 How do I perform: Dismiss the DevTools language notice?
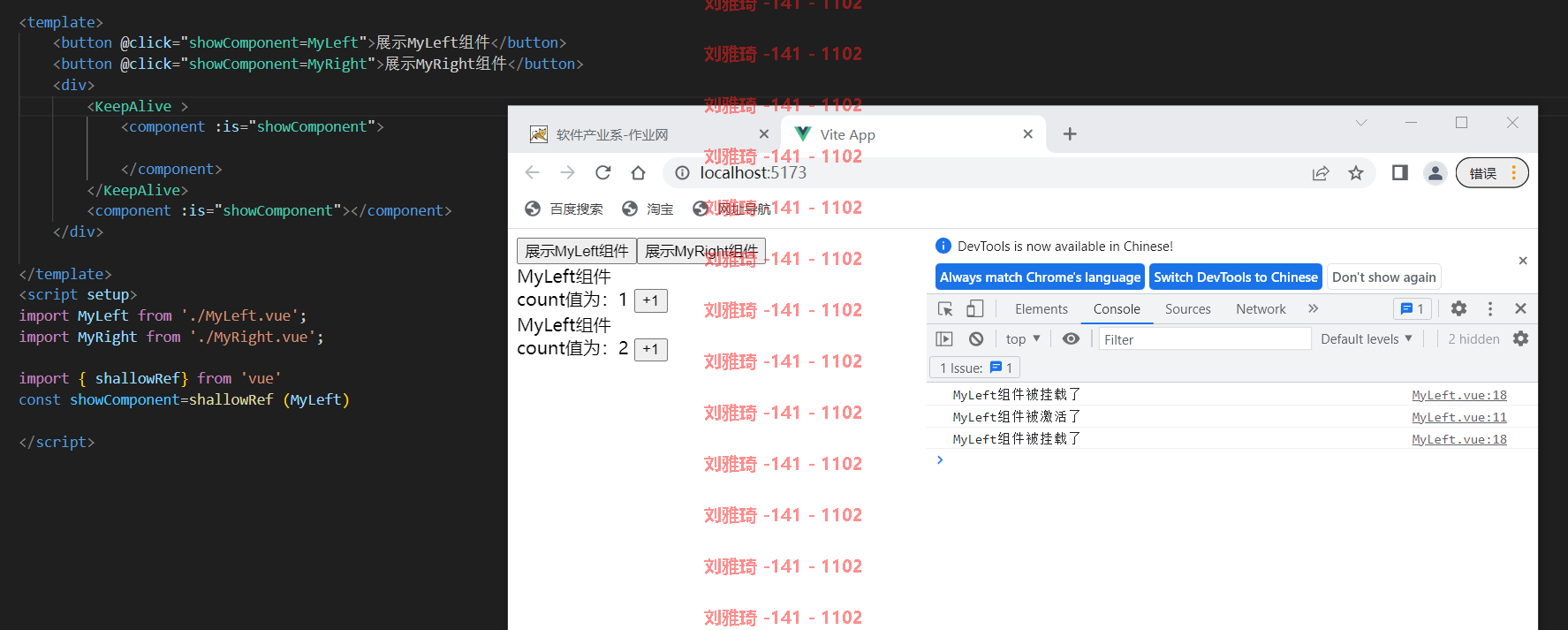pos(1523,261)
